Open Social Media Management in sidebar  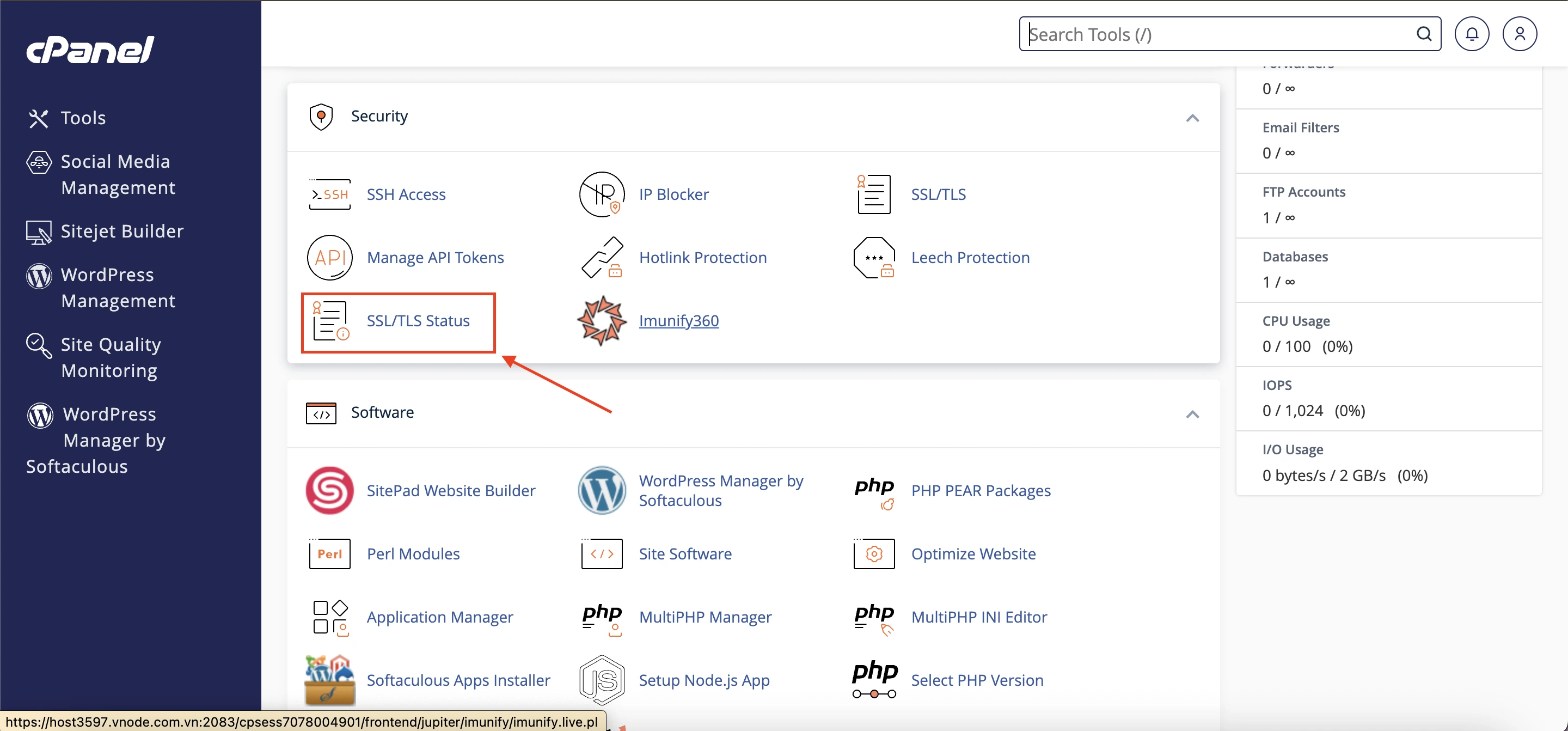click(x=101, y=175)
